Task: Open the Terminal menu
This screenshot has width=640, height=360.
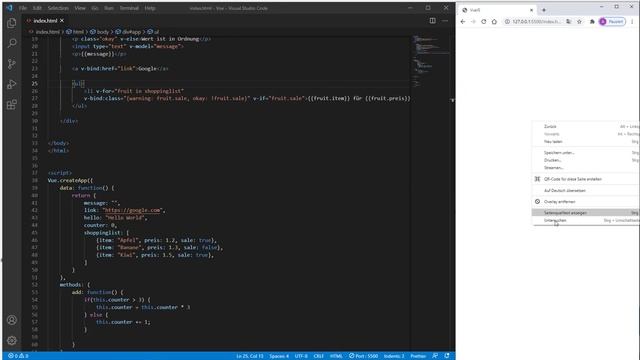Action: (x=129, y=8)
